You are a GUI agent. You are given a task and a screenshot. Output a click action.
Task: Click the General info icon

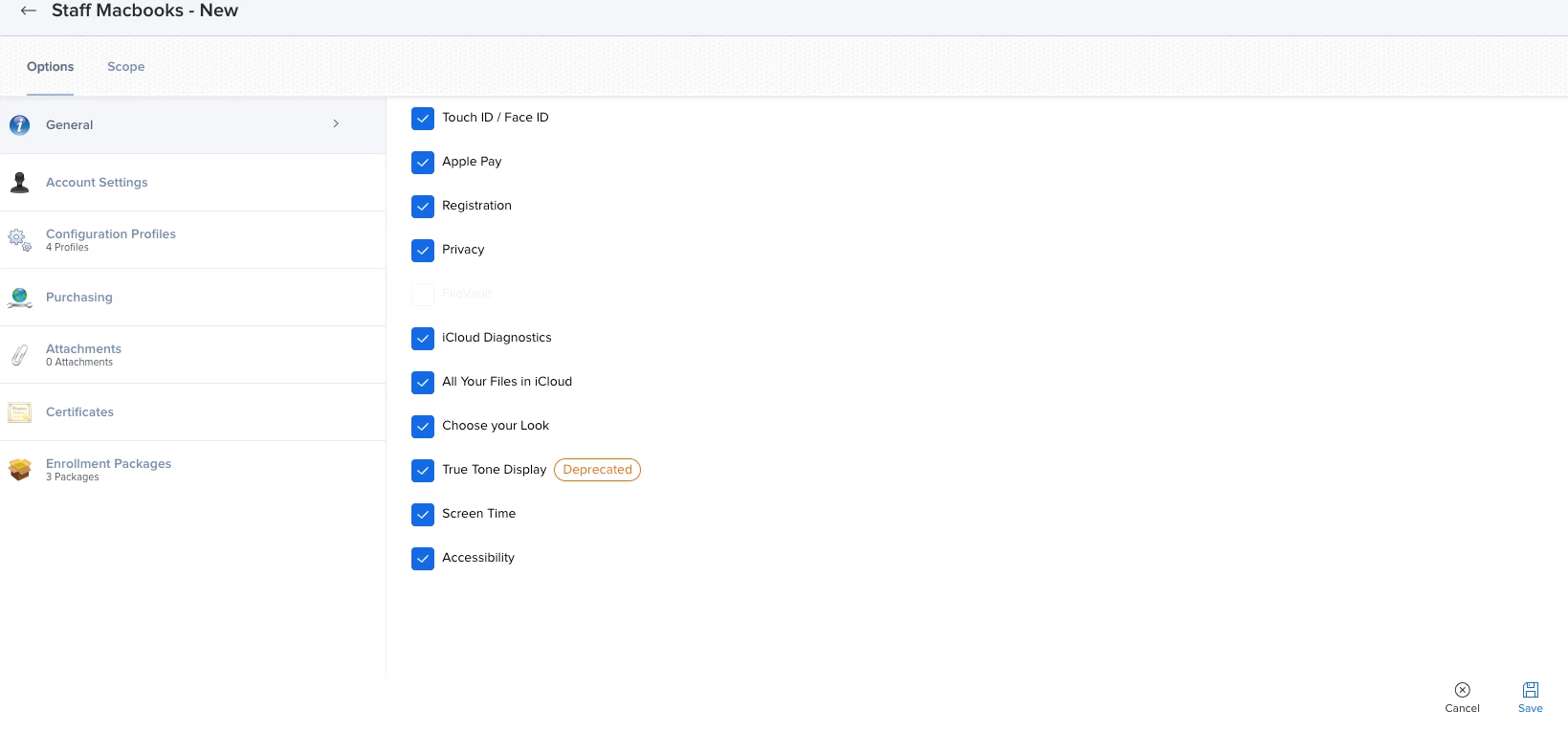click(x=19, y=124)
